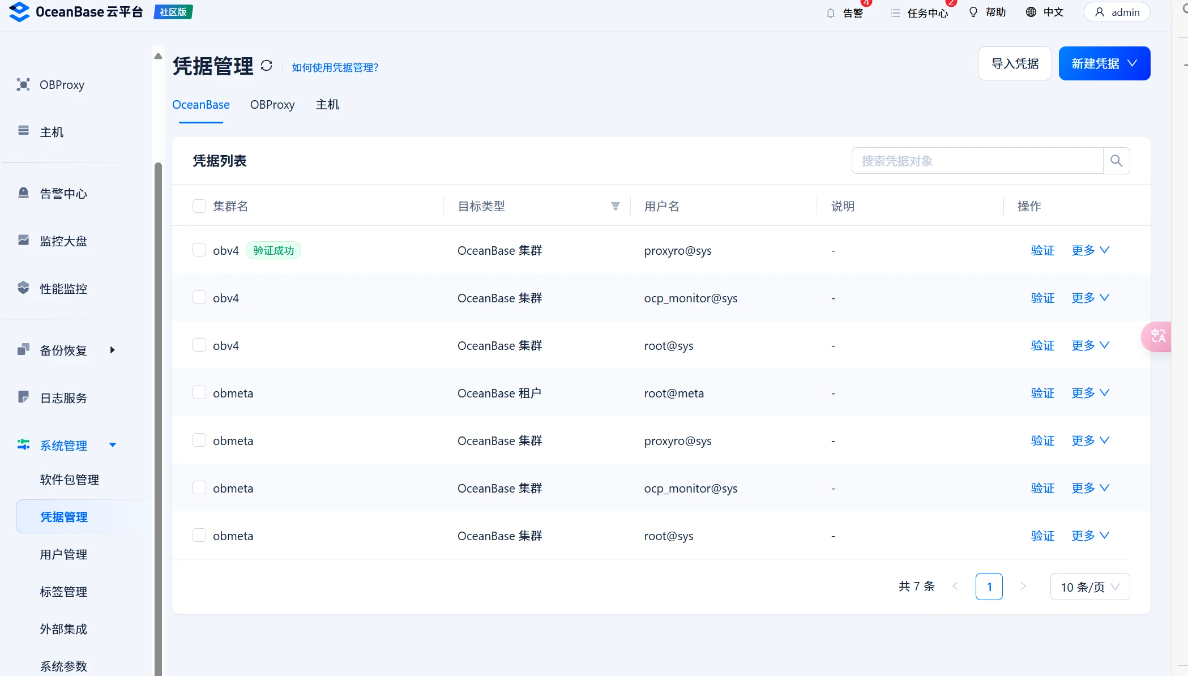
Task: Focus the 搜索凭据对象 search field
Action: (x=976, y=161)
